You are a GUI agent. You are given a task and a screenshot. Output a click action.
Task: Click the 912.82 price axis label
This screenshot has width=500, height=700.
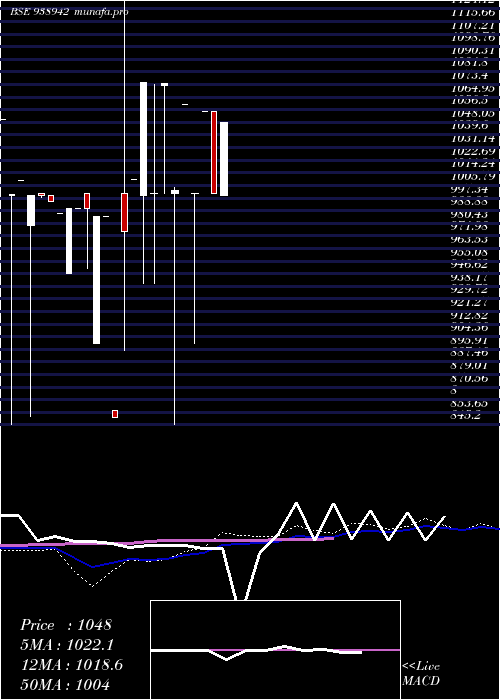(469, 315)
